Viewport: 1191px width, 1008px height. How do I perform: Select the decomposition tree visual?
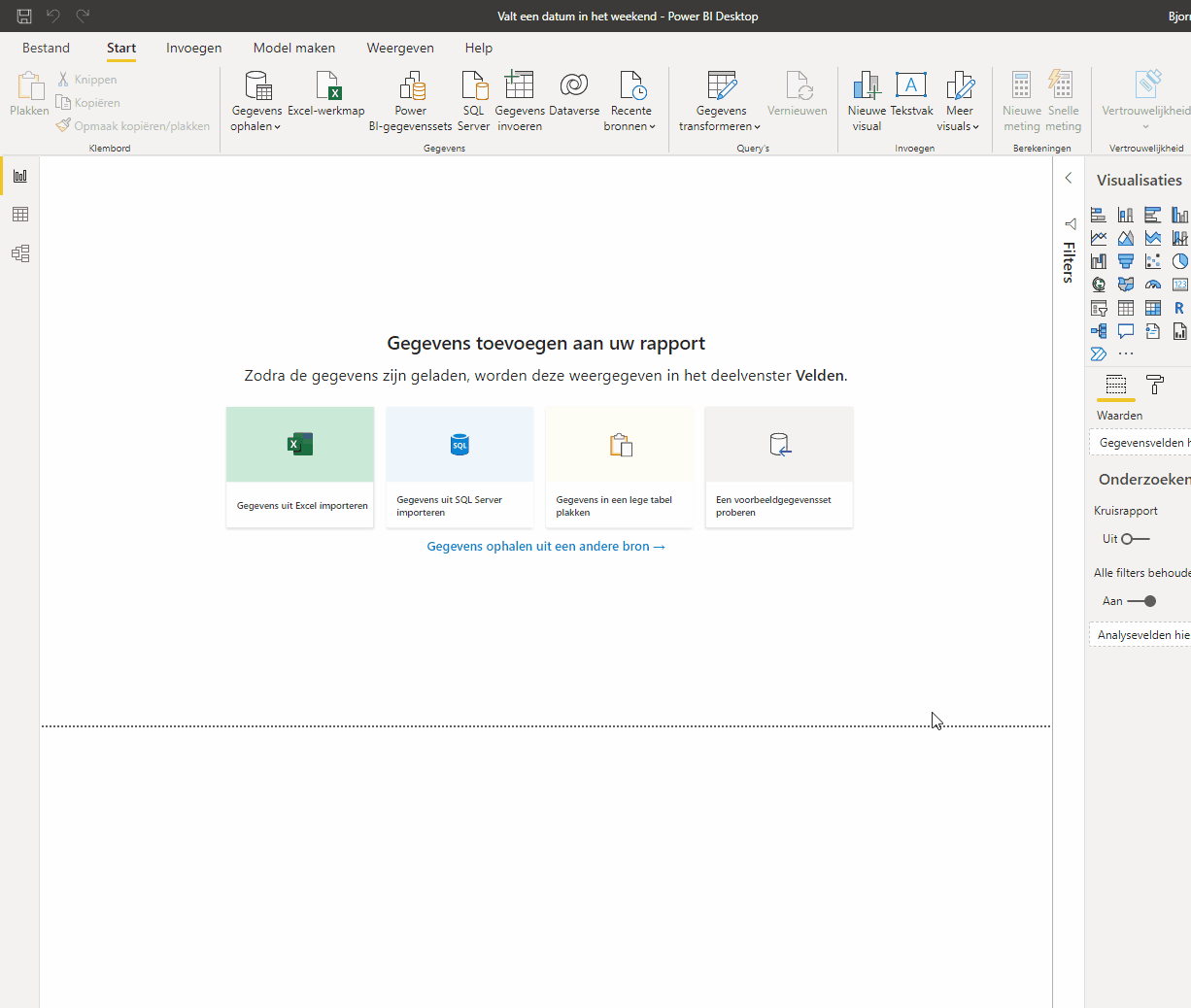click(x=1099, y=331)
